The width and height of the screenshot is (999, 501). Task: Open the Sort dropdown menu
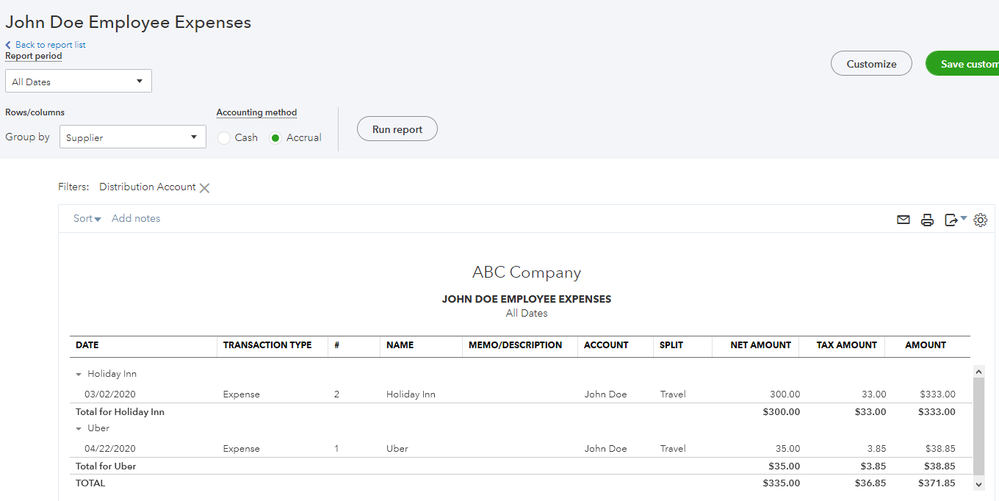click(87, 219)
